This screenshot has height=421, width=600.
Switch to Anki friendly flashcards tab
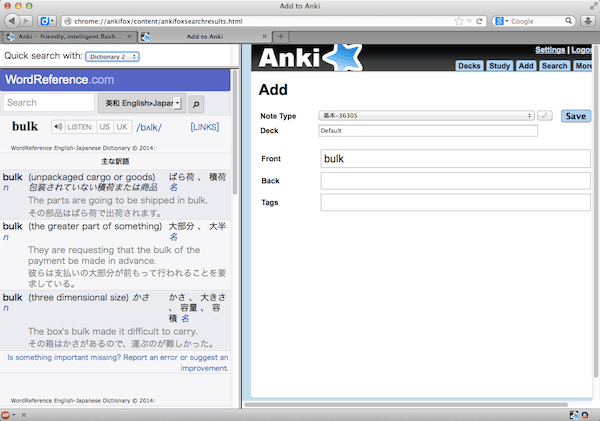[69, 36]
